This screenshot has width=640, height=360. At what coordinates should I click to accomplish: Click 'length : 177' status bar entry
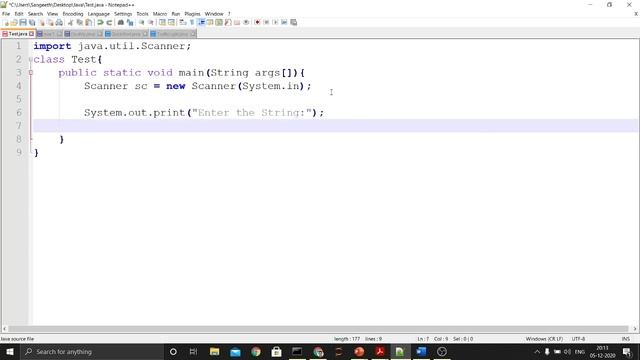pos(347,339)
